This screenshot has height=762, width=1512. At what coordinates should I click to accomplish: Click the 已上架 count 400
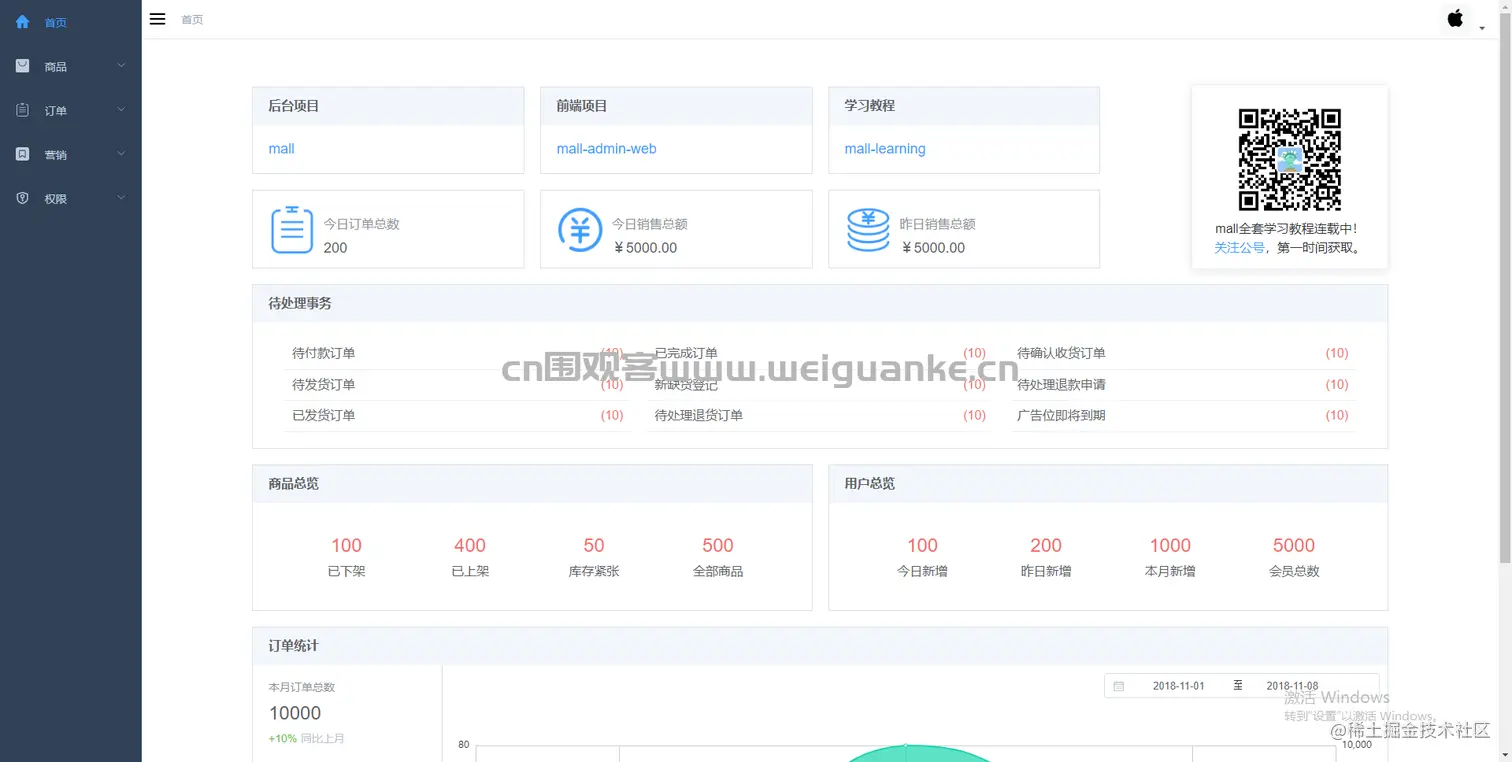click(470, 545)
